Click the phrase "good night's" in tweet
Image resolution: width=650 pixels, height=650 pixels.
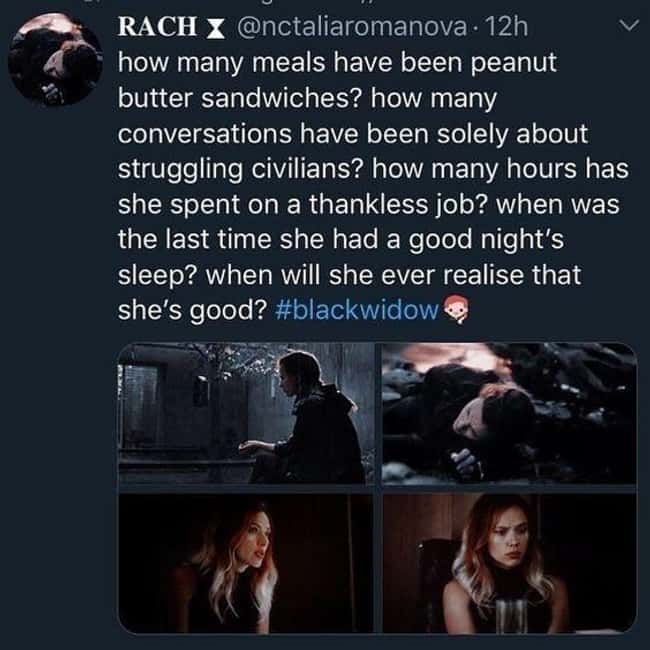pos(486,240)
